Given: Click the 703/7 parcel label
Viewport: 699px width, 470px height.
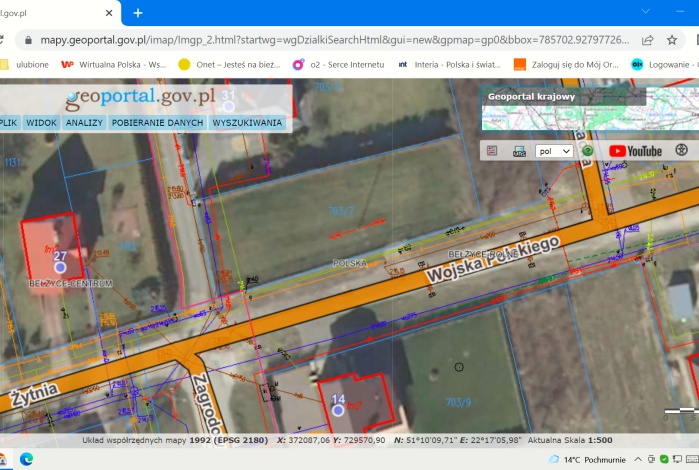Looking at the screenshot, I should coord(341,211).
